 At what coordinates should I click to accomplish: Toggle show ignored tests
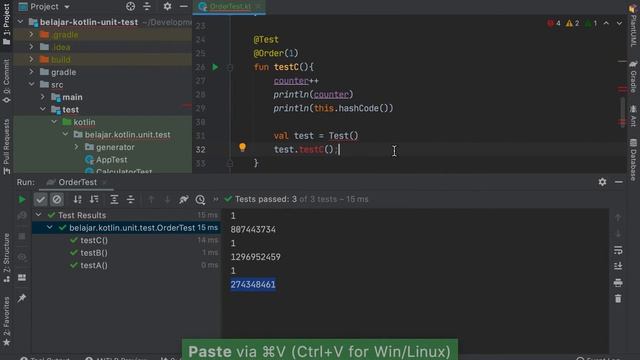pos(57,200)
